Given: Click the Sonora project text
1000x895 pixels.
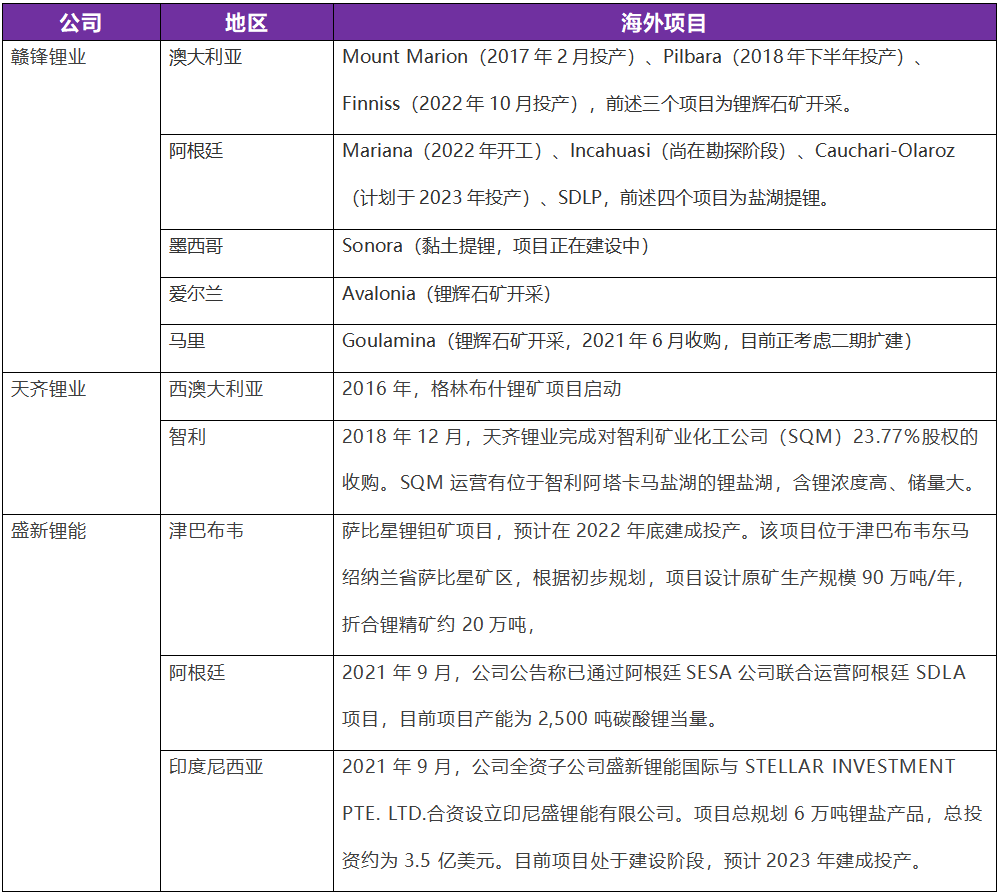Looking at the screenshot, I should (x=496, y=246).
